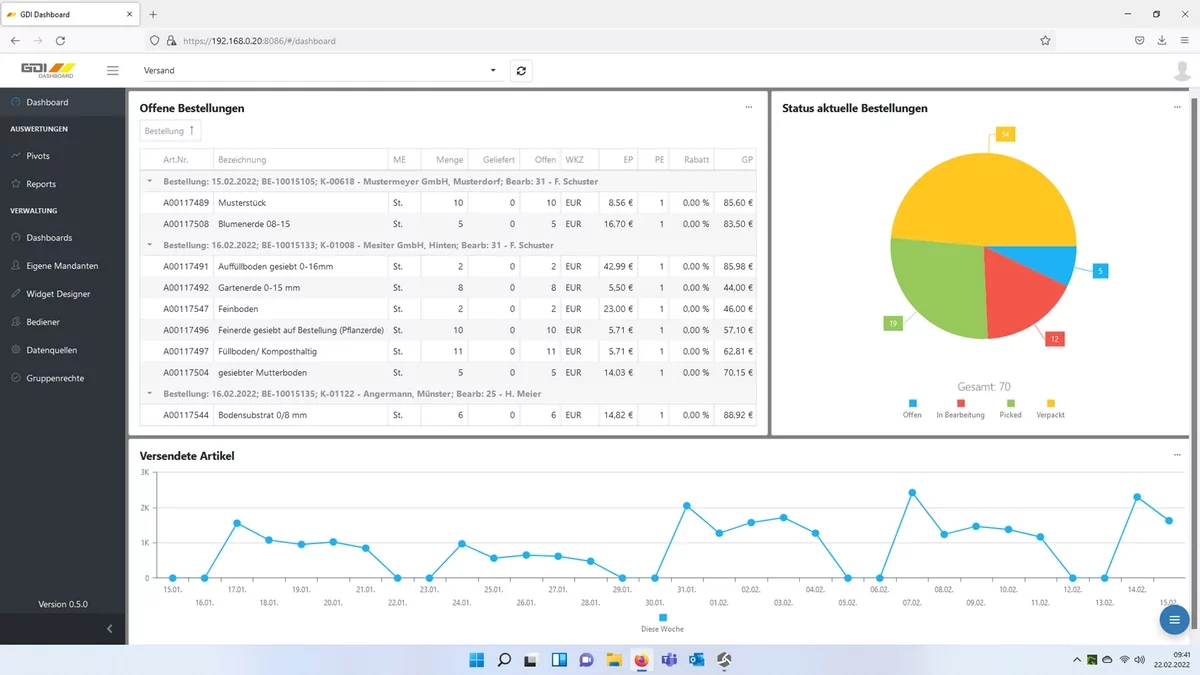Toggle the hamburger menu in header
The image size is (1200, 675).
click(112, 70)
